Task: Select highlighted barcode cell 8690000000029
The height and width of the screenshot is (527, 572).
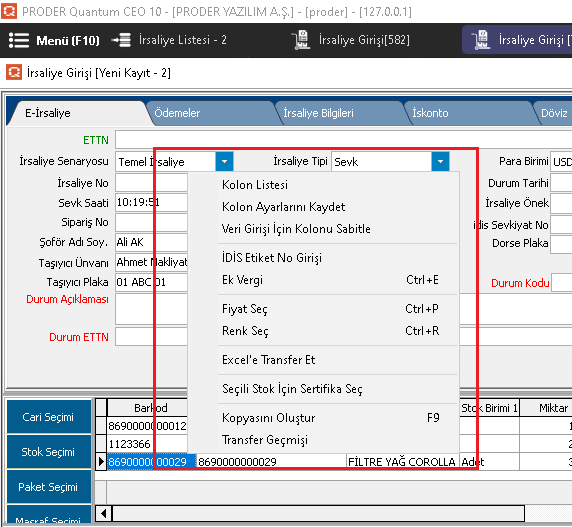Action: pyautogui.click(x=151, y=462)
